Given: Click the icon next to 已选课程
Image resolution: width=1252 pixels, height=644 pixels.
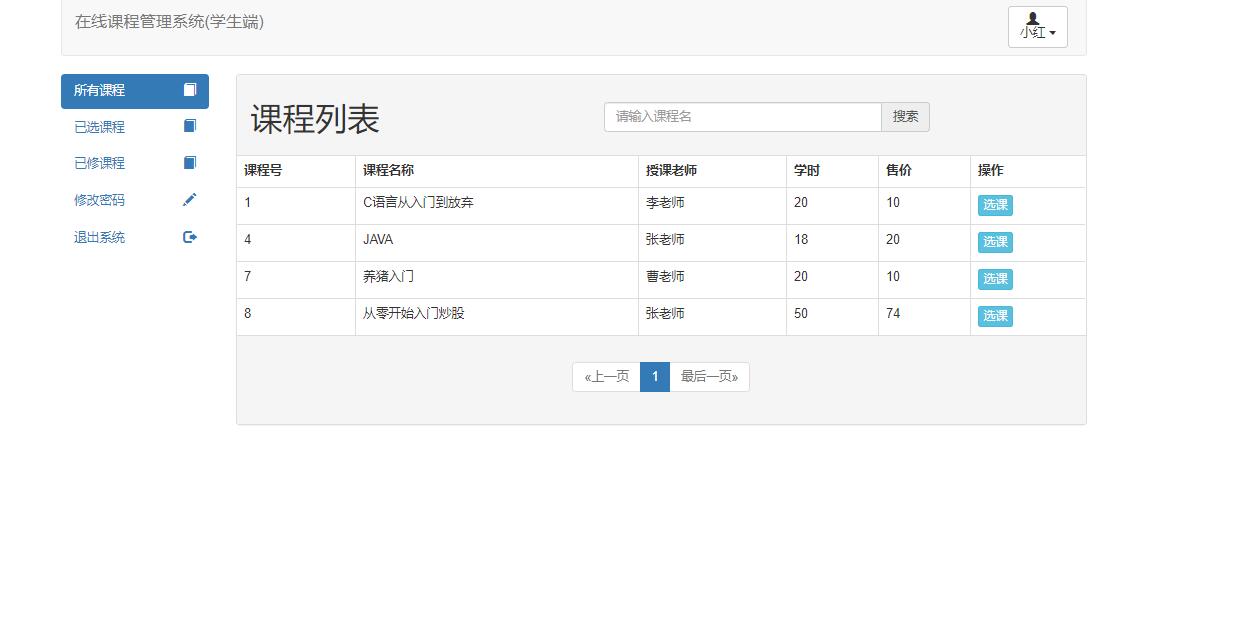Looking at the screenshot, I should coord(189,126).
